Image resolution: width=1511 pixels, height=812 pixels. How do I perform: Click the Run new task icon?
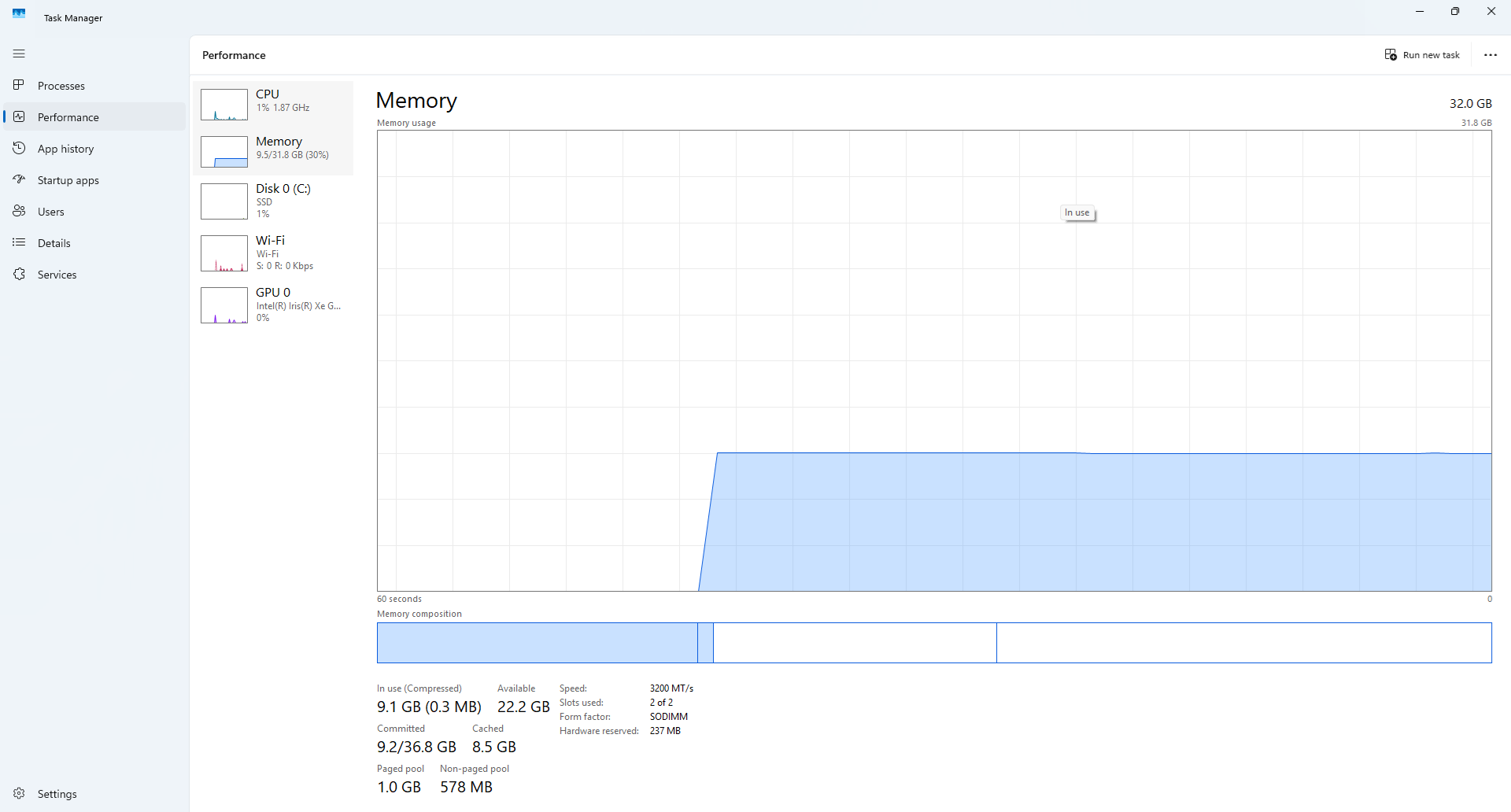1391,54
